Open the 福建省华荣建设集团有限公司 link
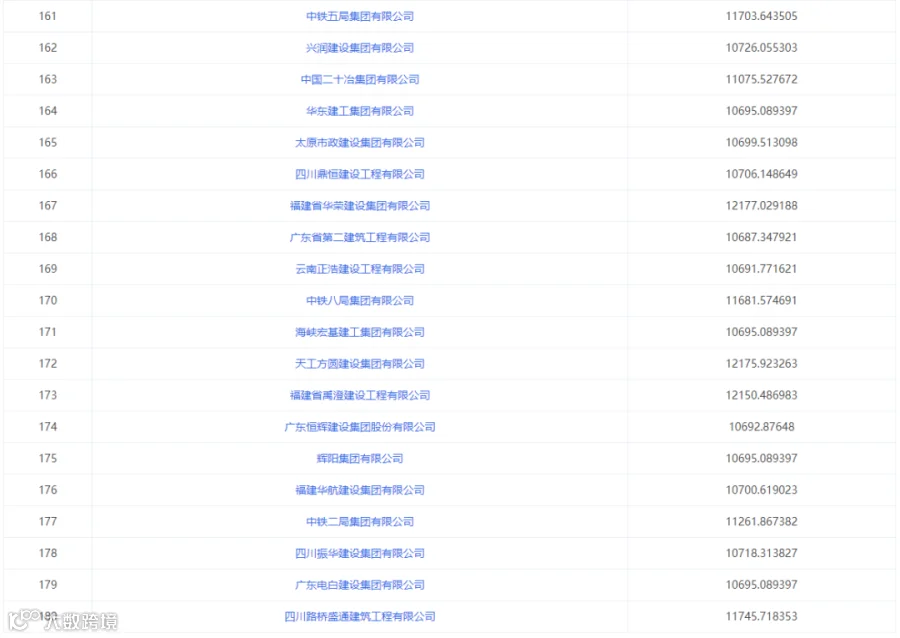Screen dimensions: 900x638 click(360, 205)
